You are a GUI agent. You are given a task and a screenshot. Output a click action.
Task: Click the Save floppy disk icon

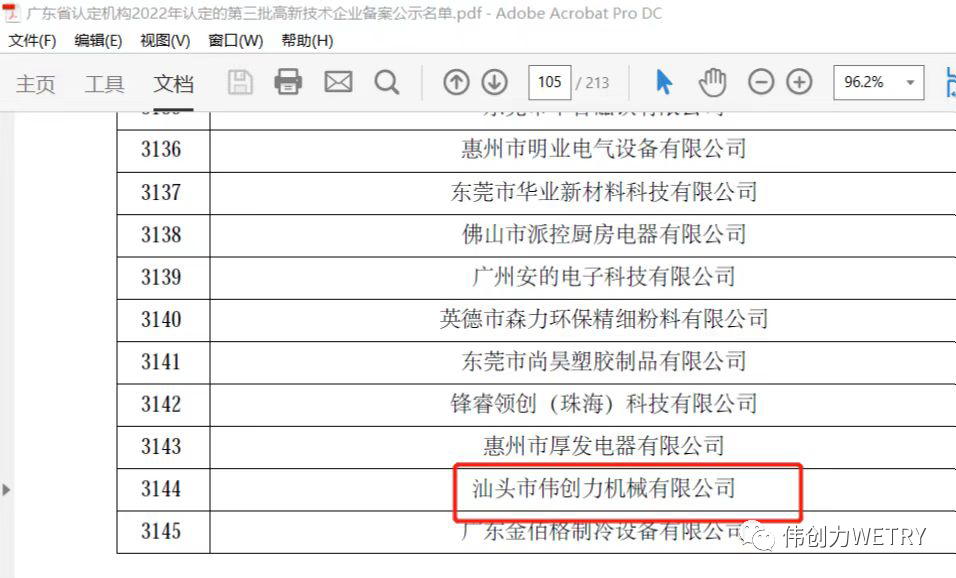240,82
